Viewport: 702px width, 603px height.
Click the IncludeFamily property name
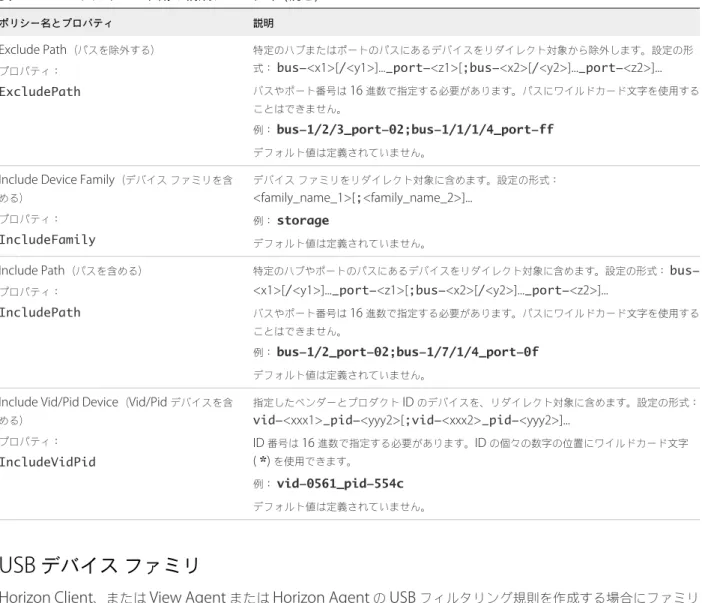[48, 239]
